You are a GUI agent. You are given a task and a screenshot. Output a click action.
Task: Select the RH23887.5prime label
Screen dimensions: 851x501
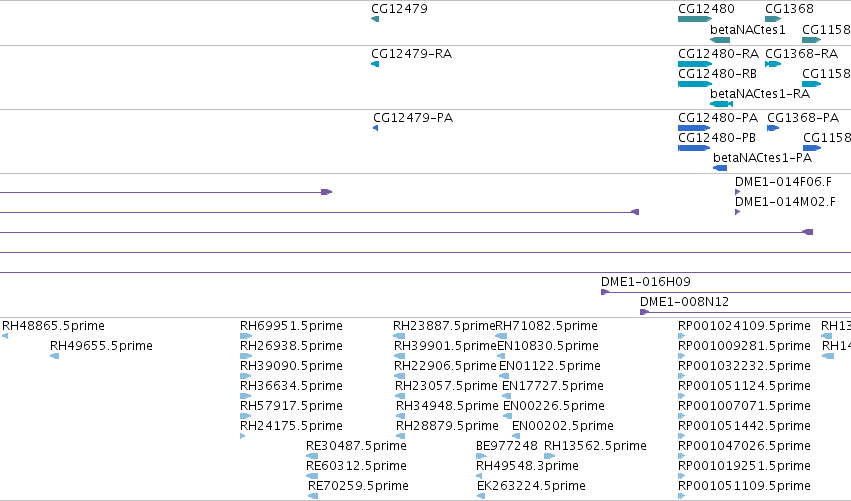(444, 326)
